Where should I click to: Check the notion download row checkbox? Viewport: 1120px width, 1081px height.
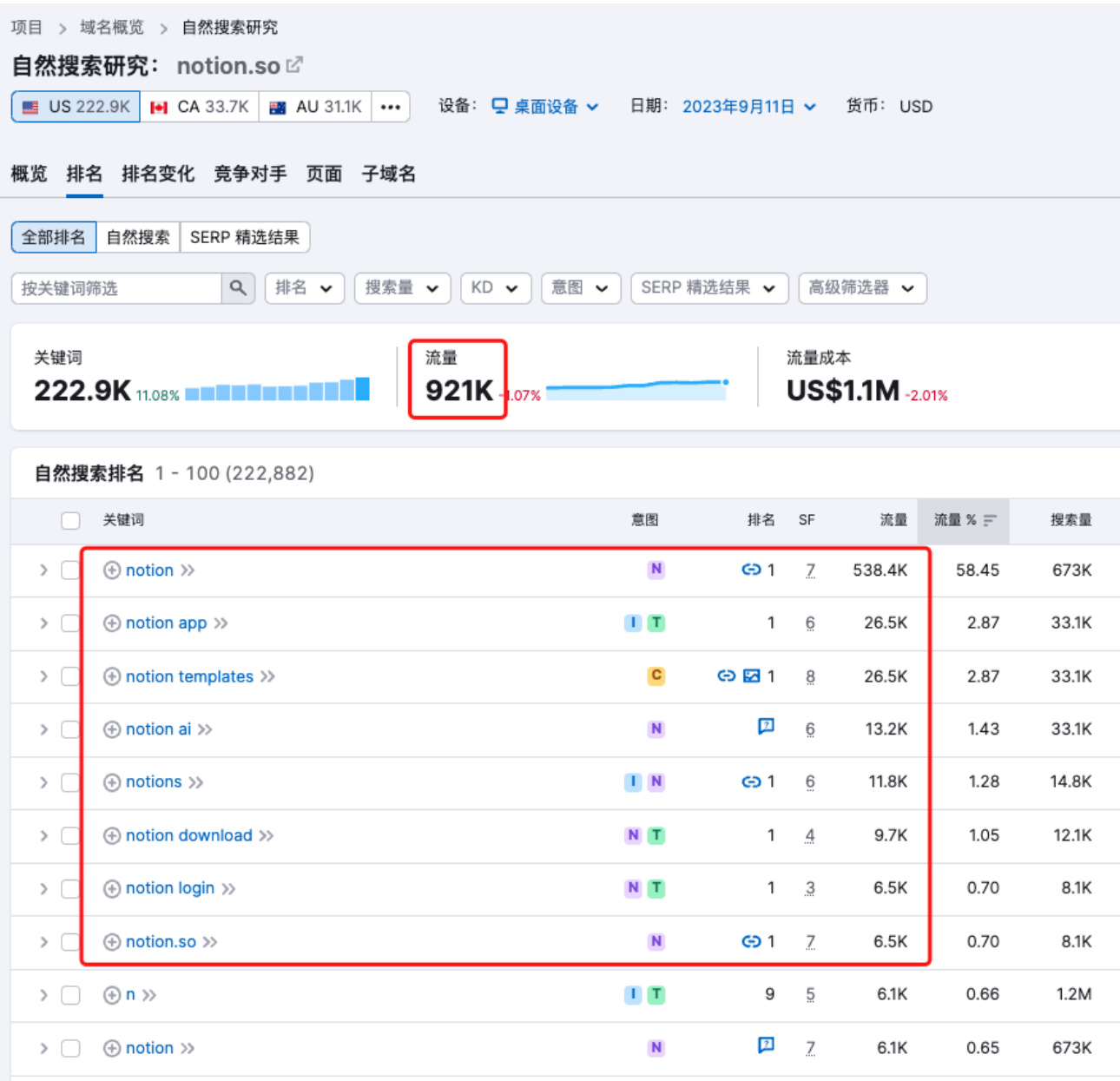point(71,835)
